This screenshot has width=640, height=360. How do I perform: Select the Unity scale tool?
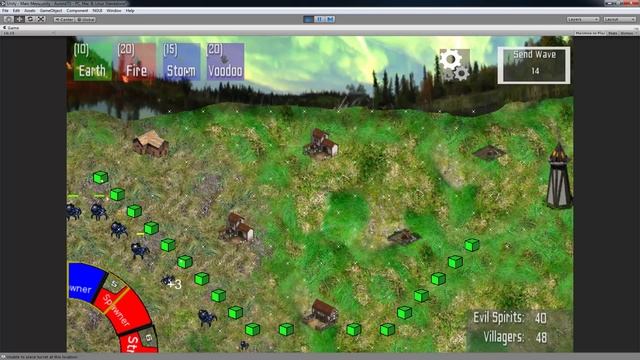tap(41, 19)
